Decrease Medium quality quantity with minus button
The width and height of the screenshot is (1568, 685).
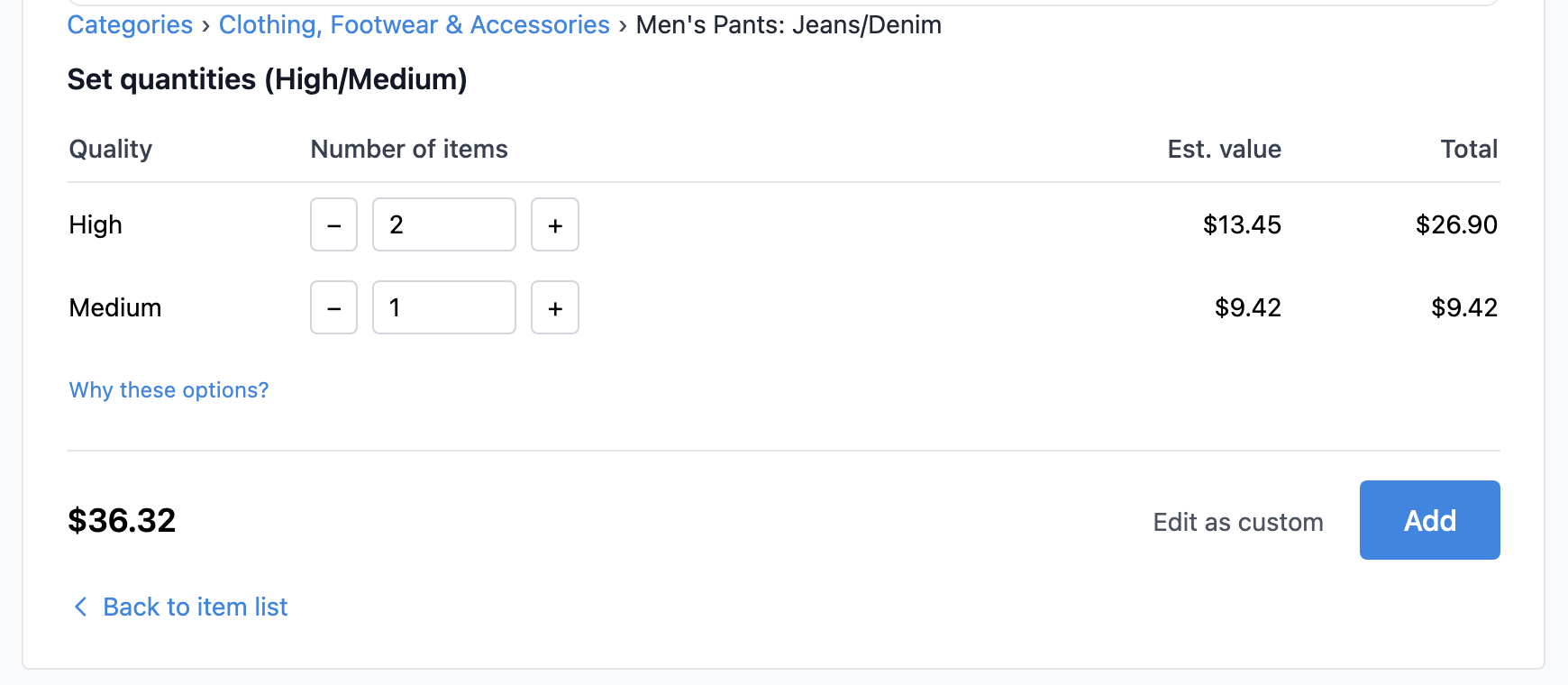click(333, 307)
